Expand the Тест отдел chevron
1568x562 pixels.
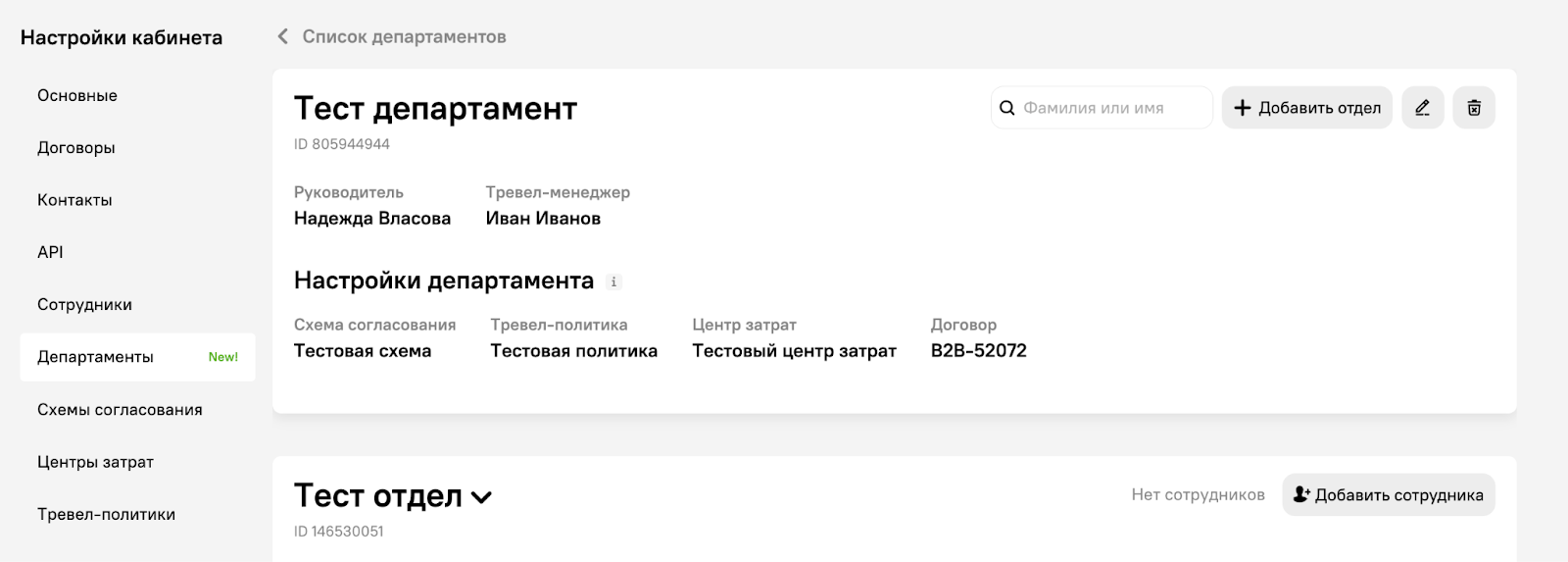pos(481,497)
